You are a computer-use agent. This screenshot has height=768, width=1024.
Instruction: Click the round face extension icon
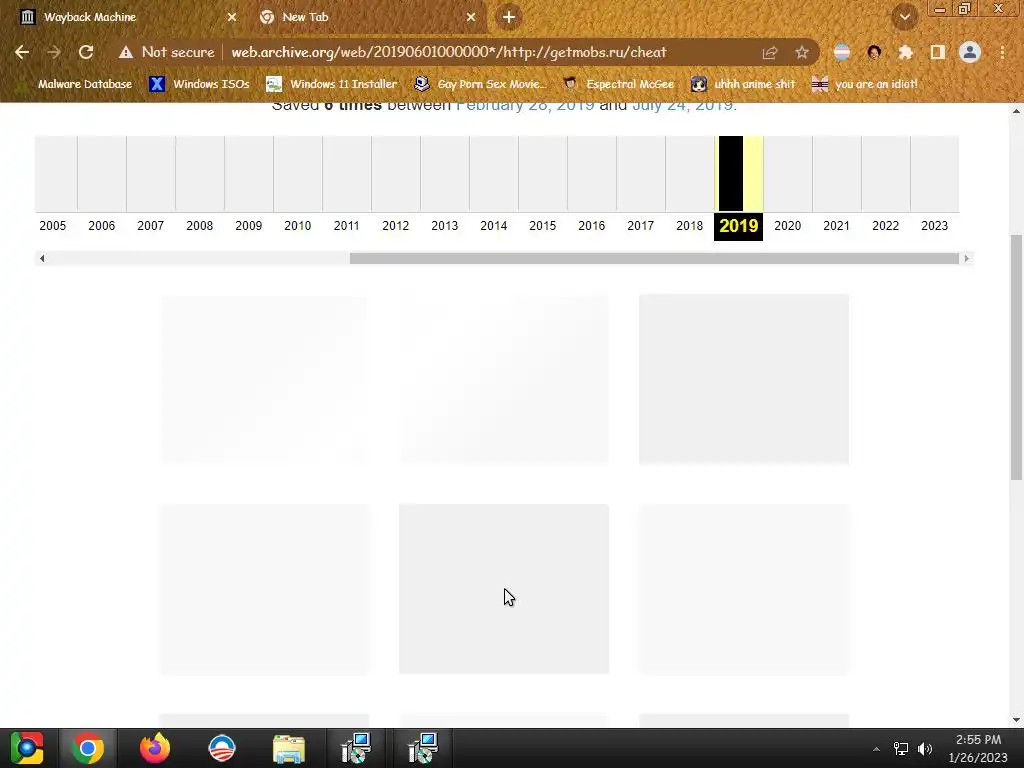point(874,52)
